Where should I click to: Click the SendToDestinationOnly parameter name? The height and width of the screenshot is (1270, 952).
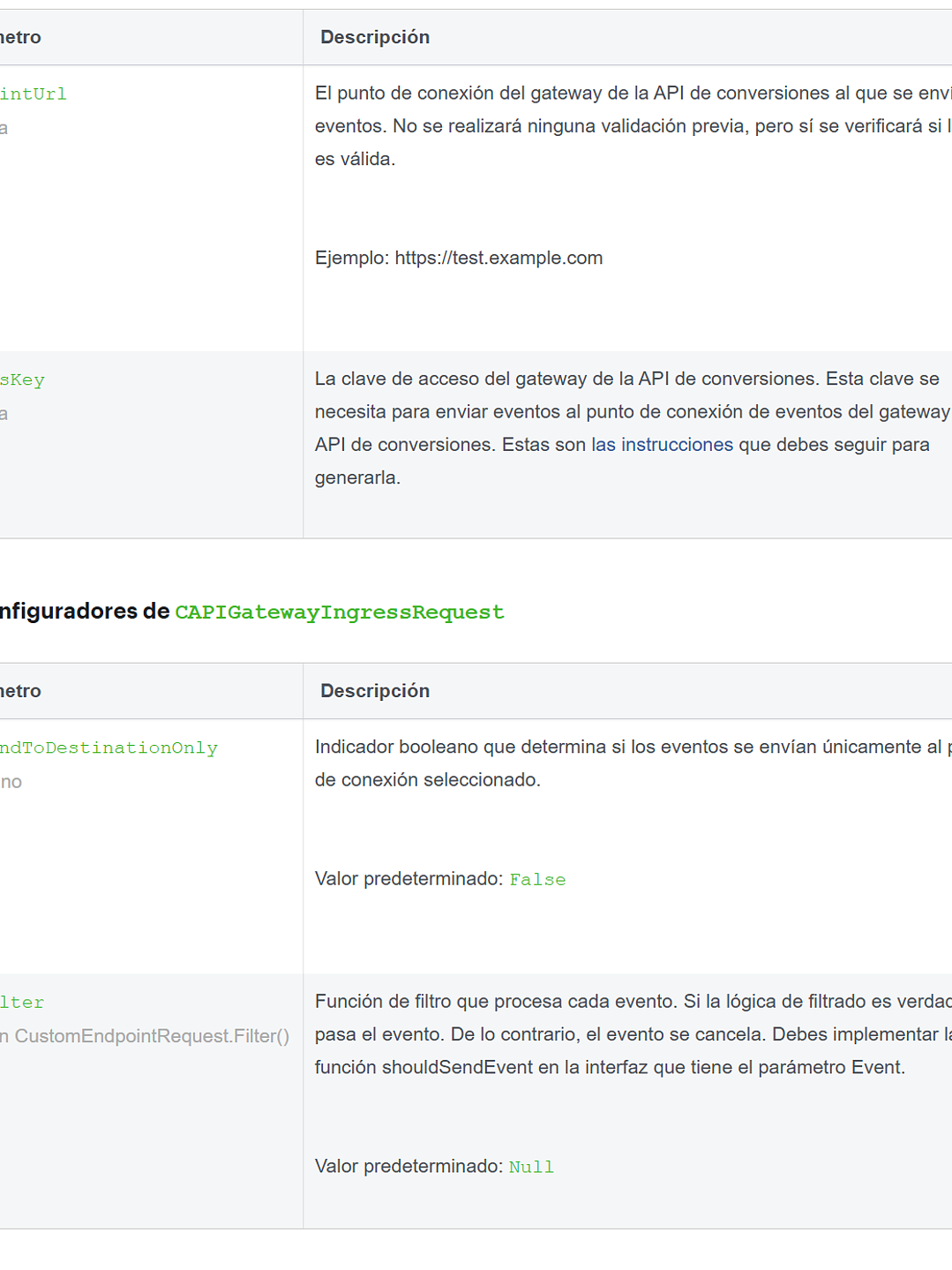[x=109, y=748]
